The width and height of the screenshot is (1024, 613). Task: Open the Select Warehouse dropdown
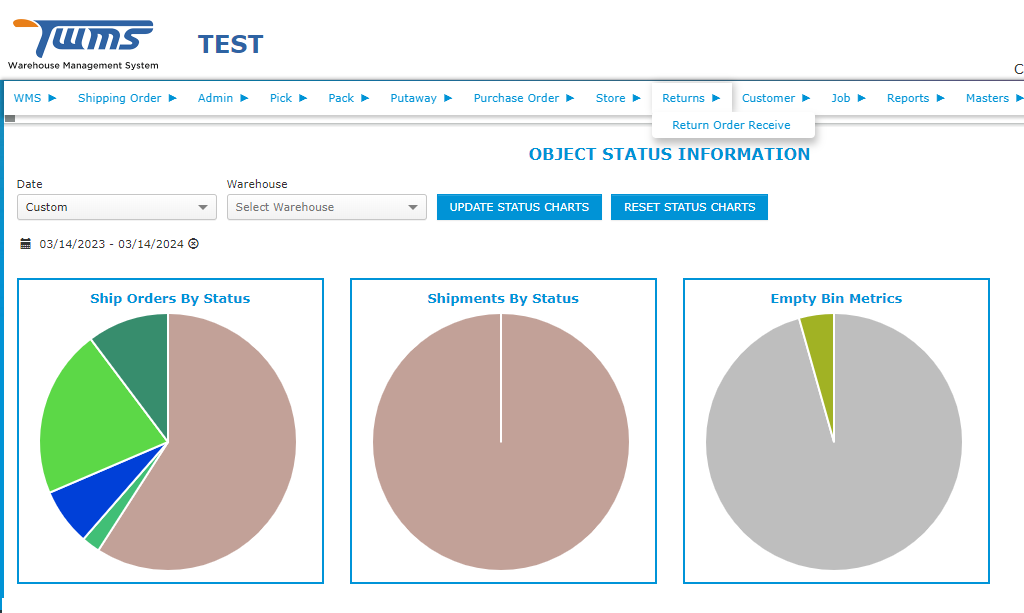[326, 207]
